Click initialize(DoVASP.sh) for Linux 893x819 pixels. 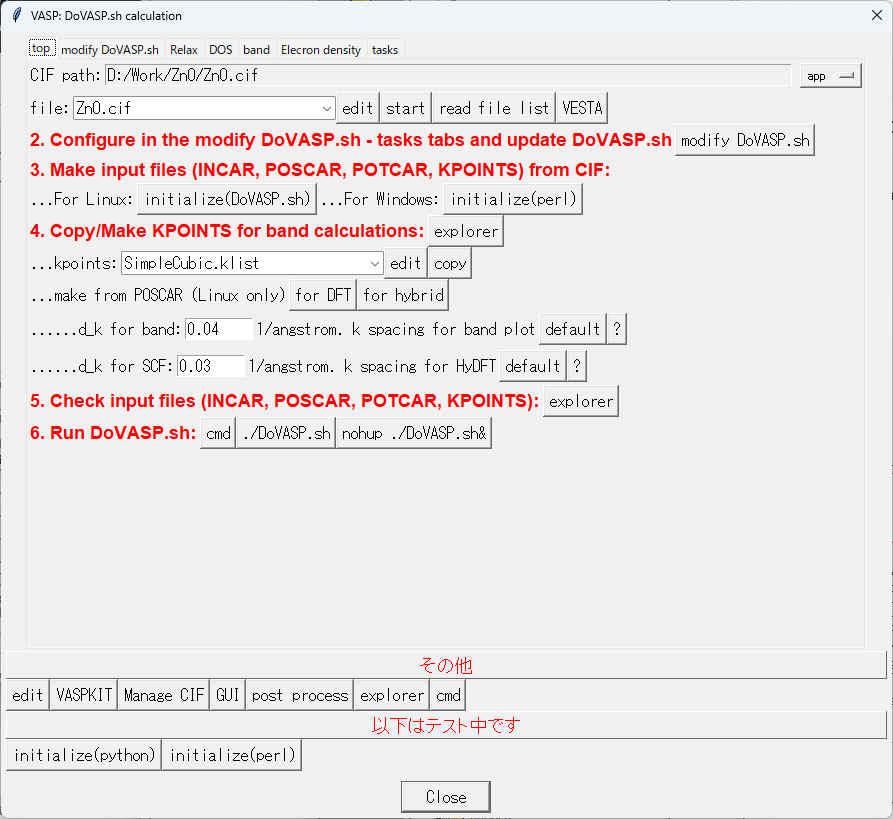tap(227, 199)
